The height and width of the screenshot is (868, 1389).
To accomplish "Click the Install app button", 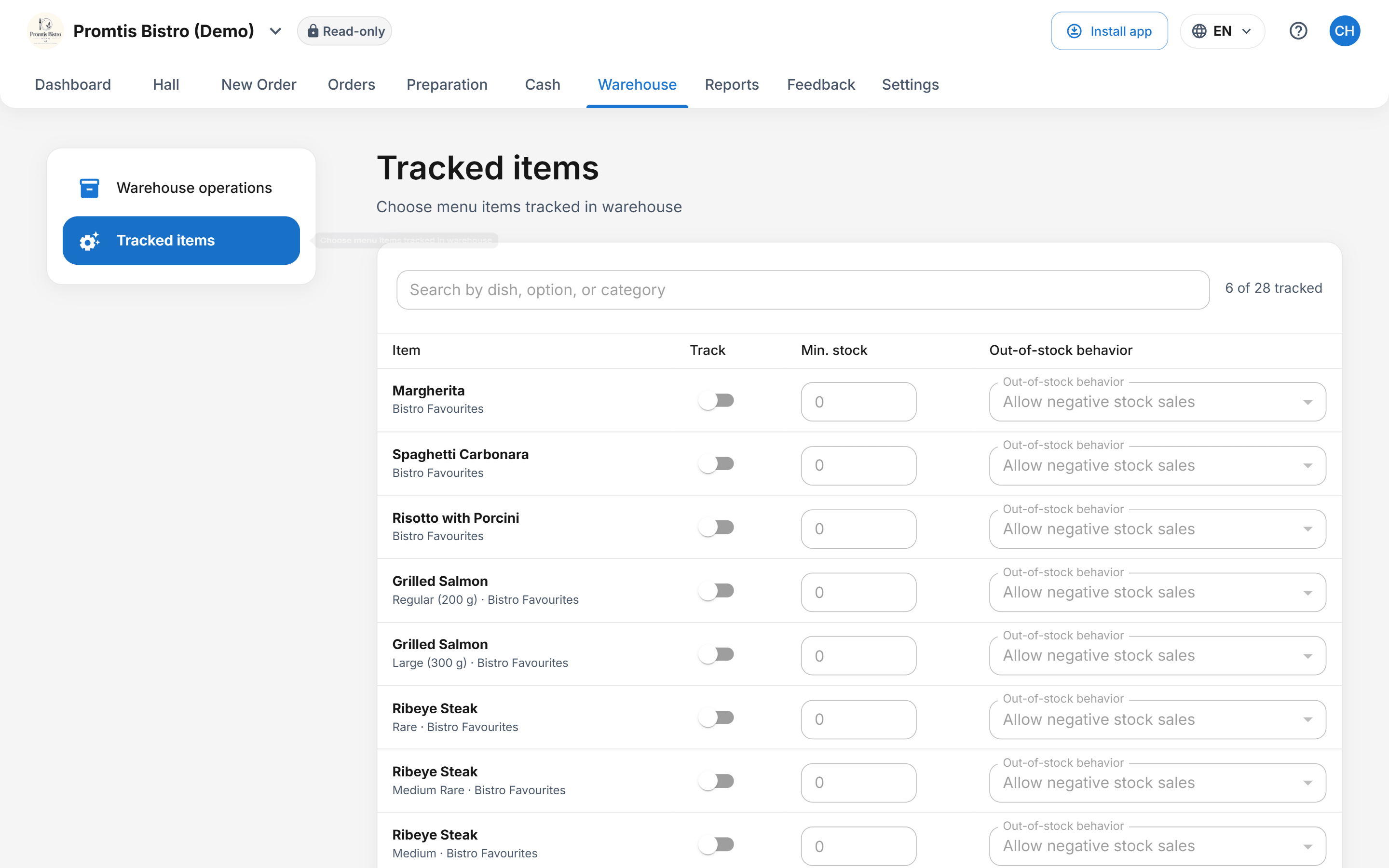I will (x=1109, y=31).
